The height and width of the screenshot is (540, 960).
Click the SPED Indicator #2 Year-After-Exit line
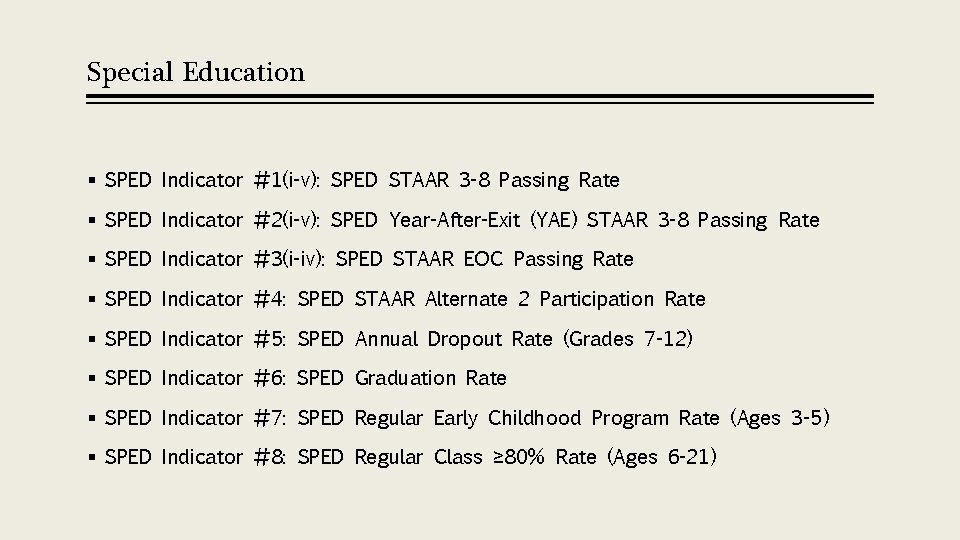[462, 220]
